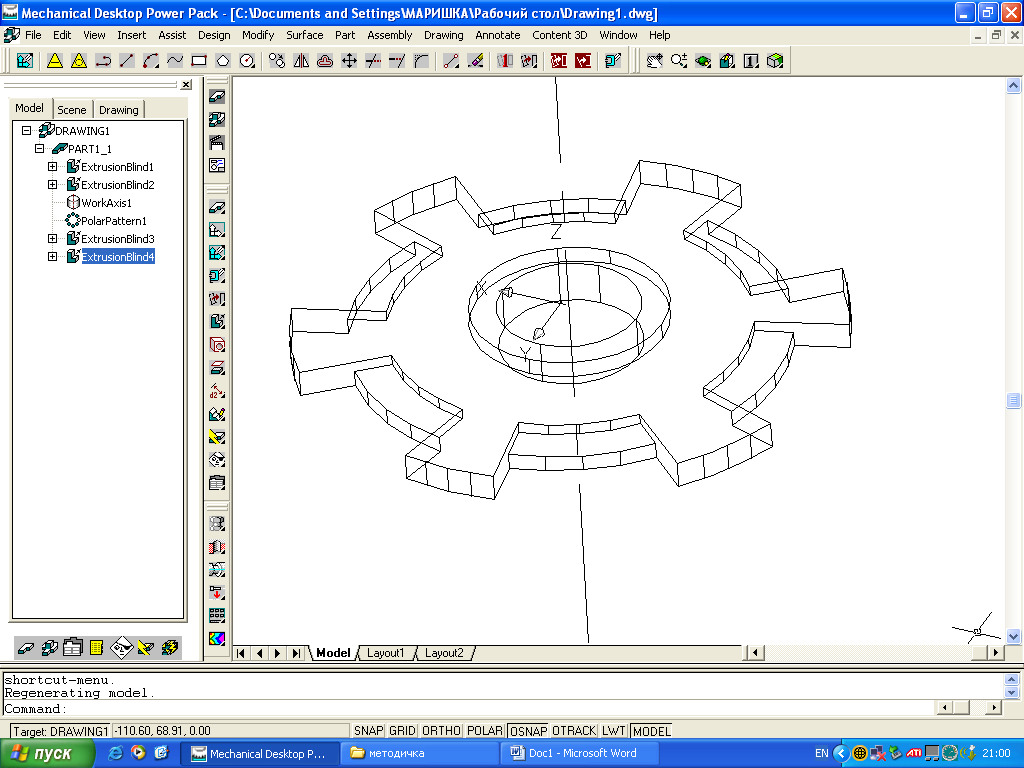Toggle SNAP mode in status bar

click(368, 731)
